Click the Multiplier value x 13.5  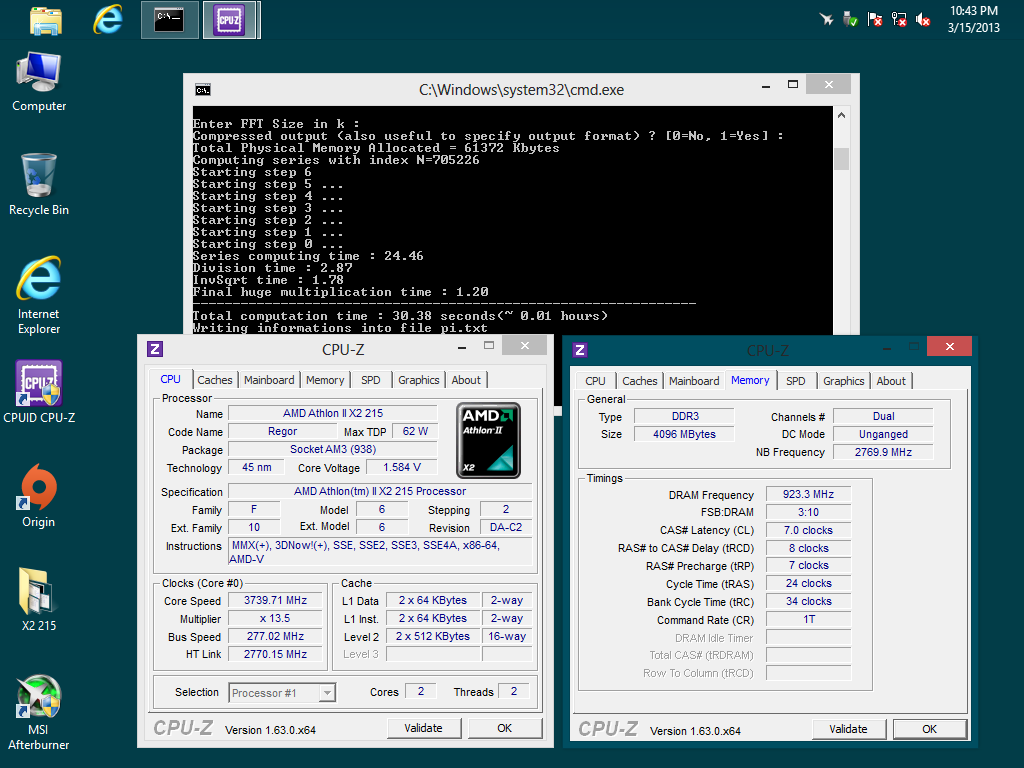[x=275, y=618]
